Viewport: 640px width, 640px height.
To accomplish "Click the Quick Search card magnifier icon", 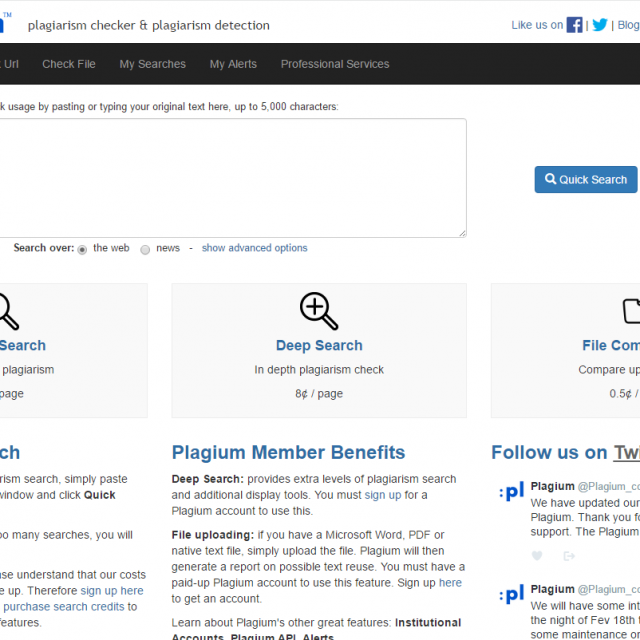I will [x=7, y=311].
